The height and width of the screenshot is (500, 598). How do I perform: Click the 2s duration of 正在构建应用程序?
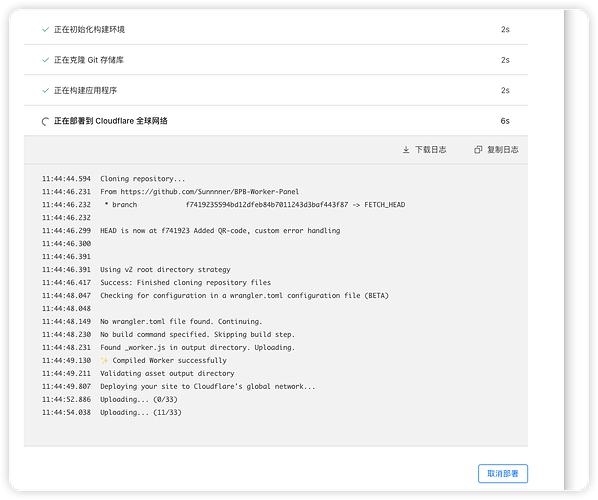(505, 90)
